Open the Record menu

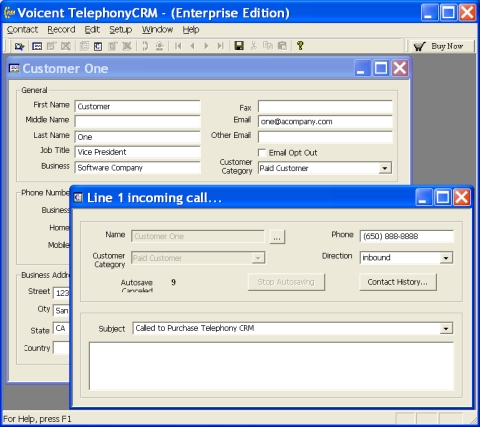tap(61, 30)
